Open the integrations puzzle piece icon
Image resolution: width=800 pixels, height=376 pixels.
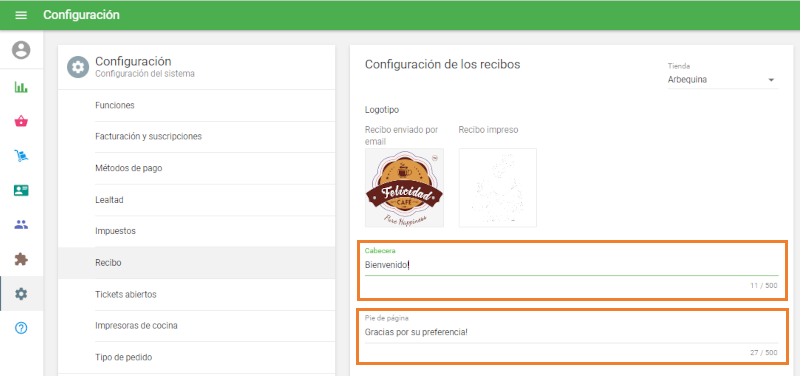pos(21,259)
